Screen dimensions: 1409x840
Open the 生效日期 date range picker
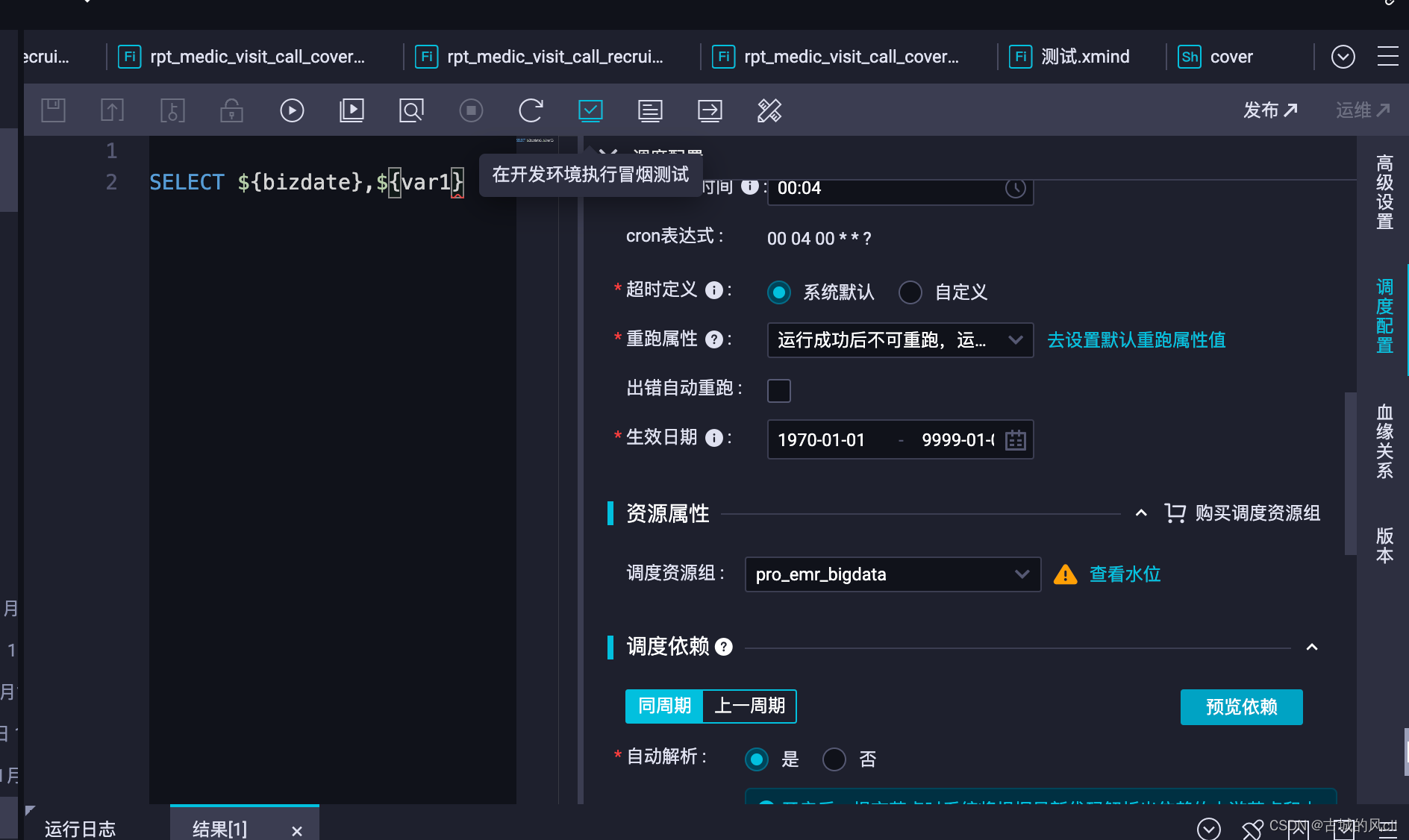click(1015, 439)
